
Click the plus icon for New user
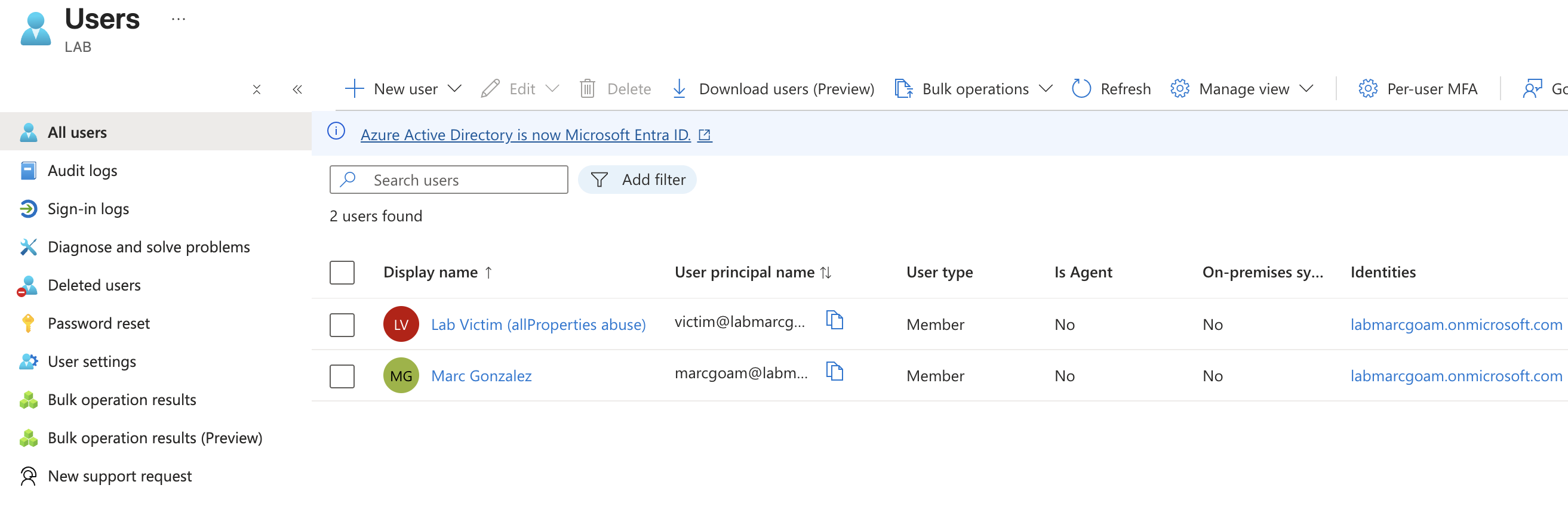pos(354,89)
